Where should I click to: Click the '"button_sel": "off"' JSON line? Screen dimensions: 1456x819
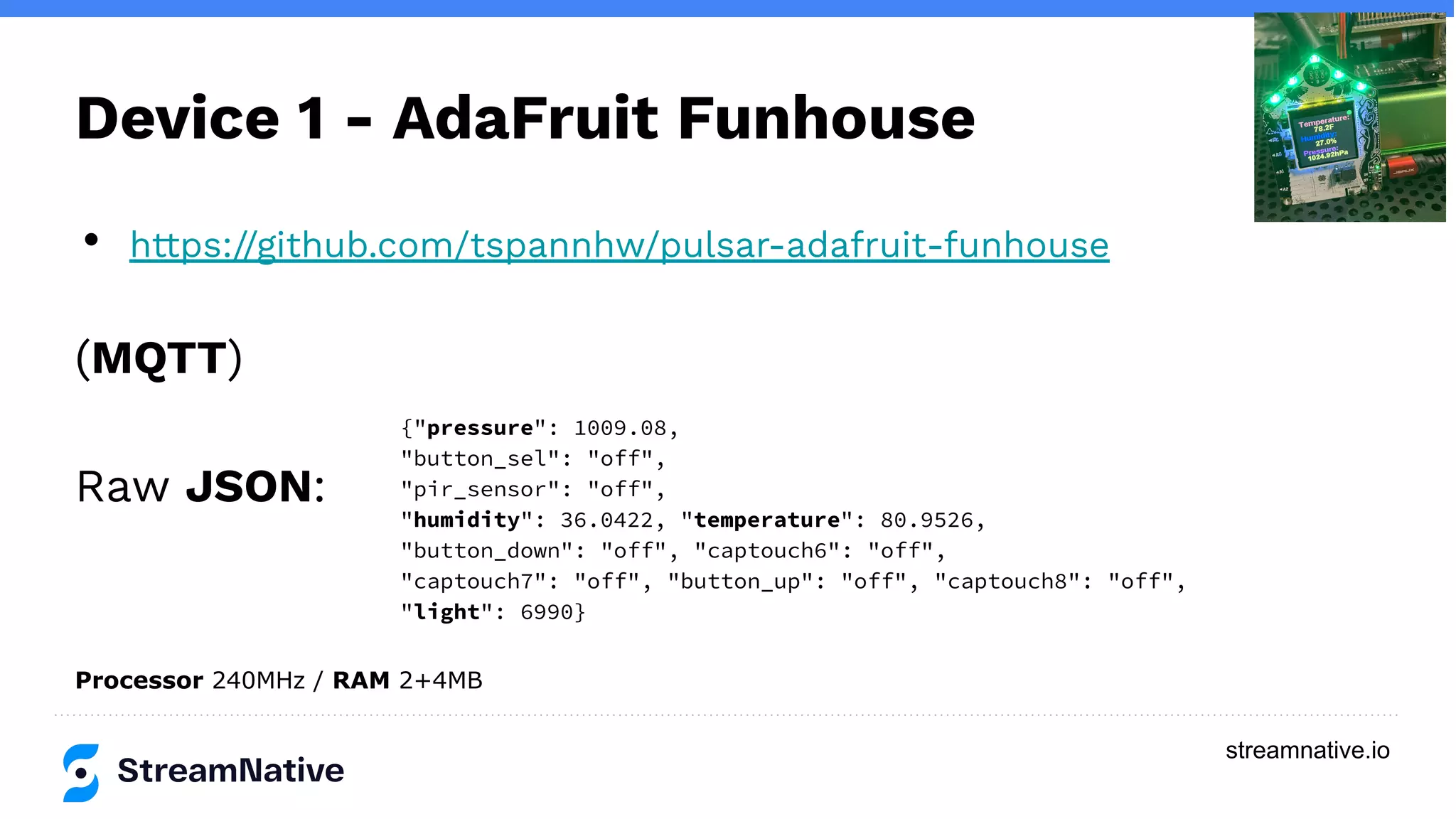533,459
